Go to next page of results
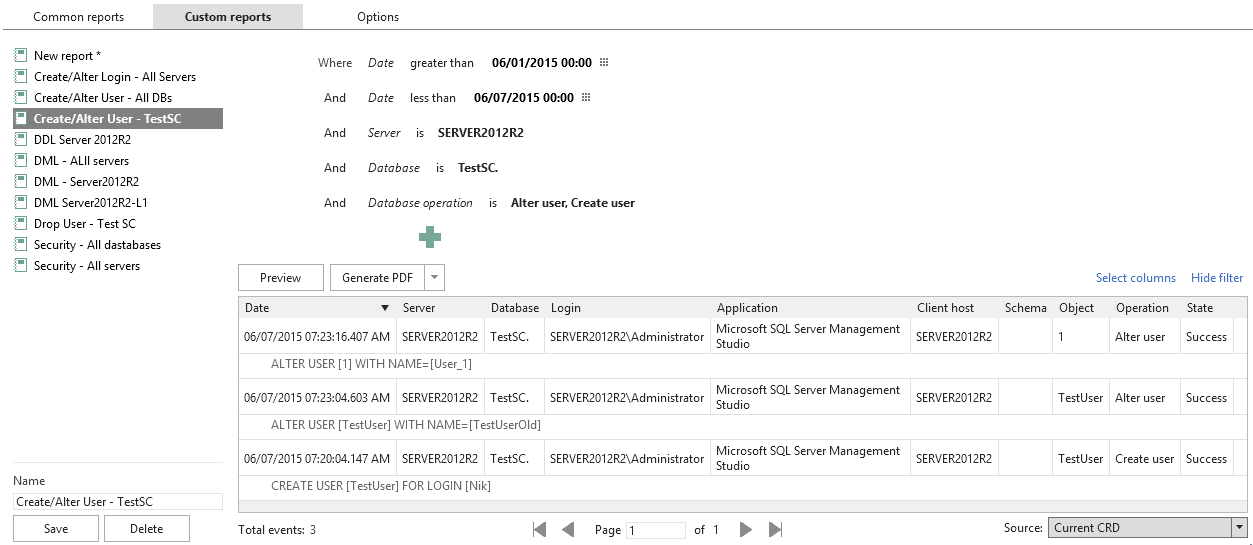The image size is (1253, 545). tap(745, 530)
